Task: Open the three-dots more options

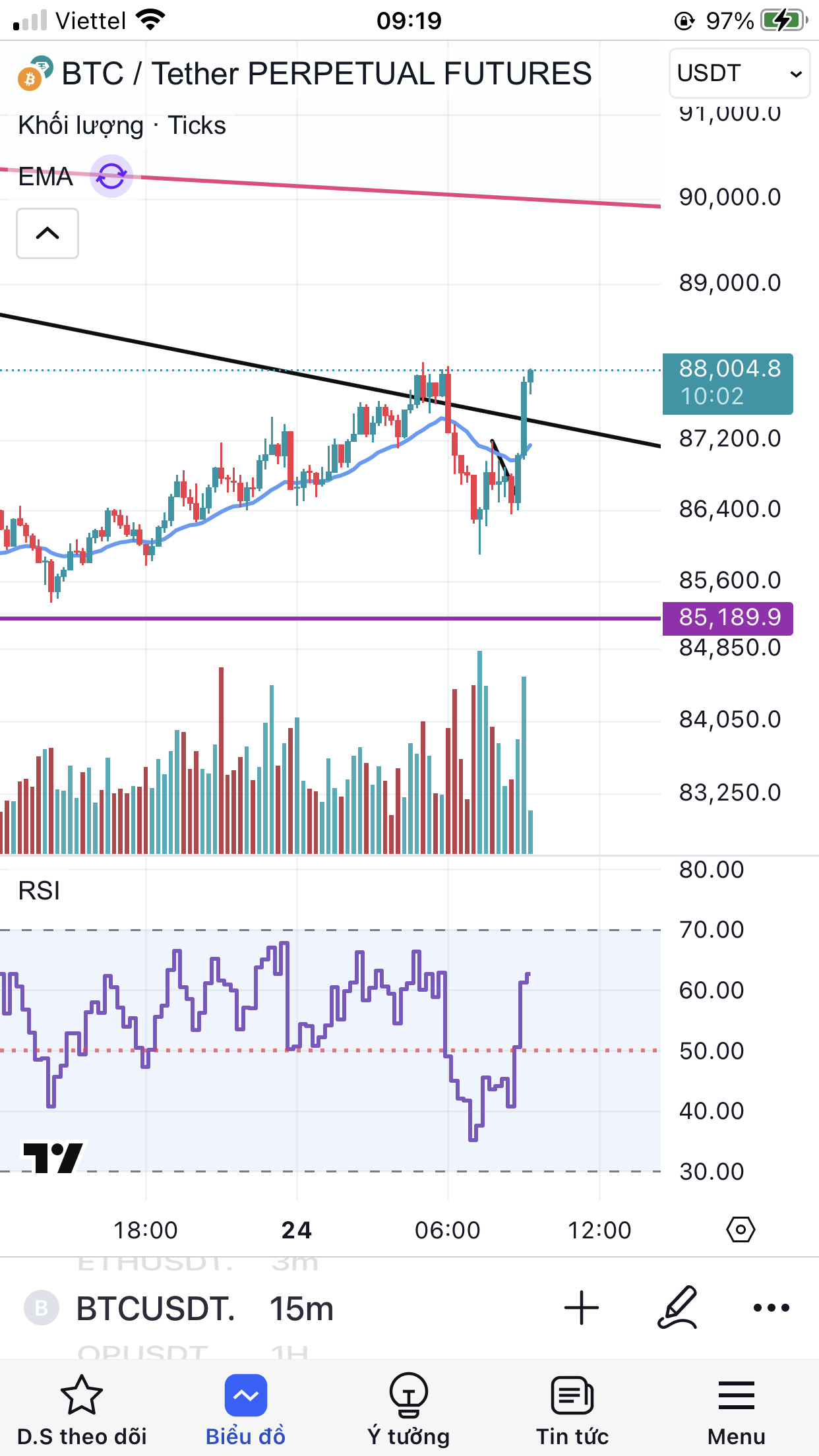Action: tap(771, 1307)
